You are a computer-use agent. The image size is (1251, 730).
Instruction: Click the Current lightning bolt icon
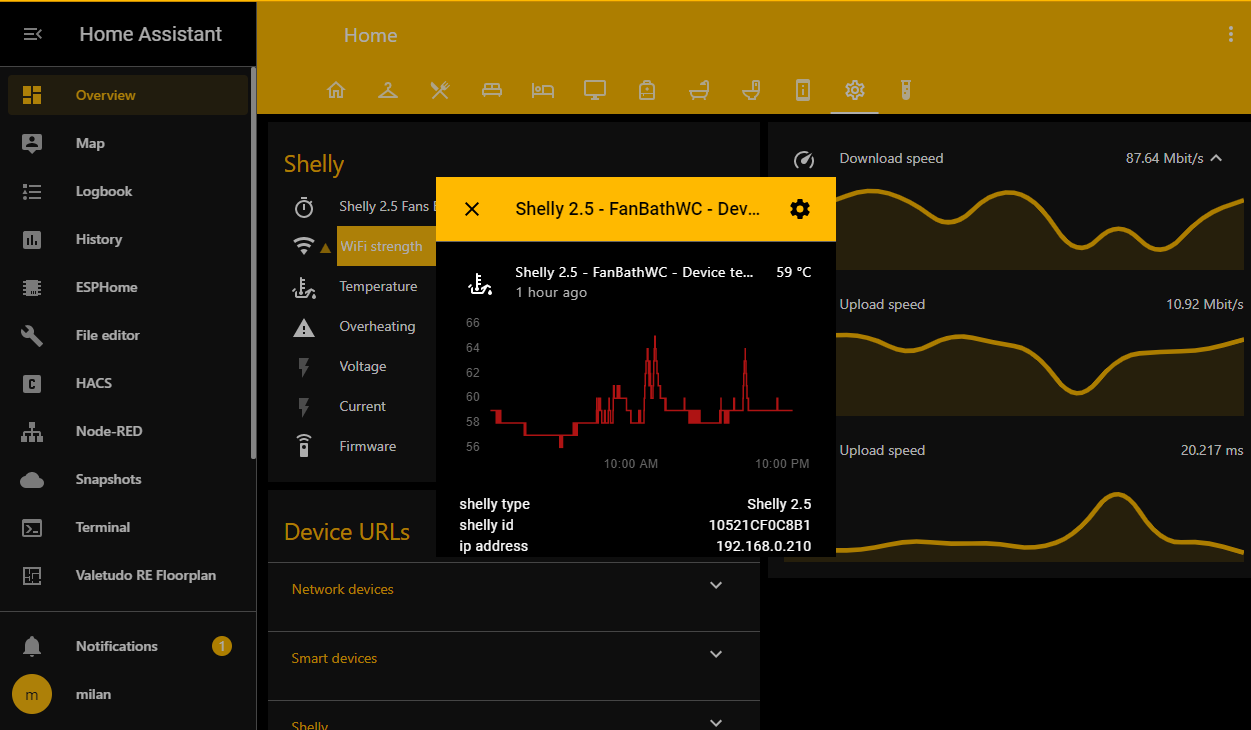point(304,407)
